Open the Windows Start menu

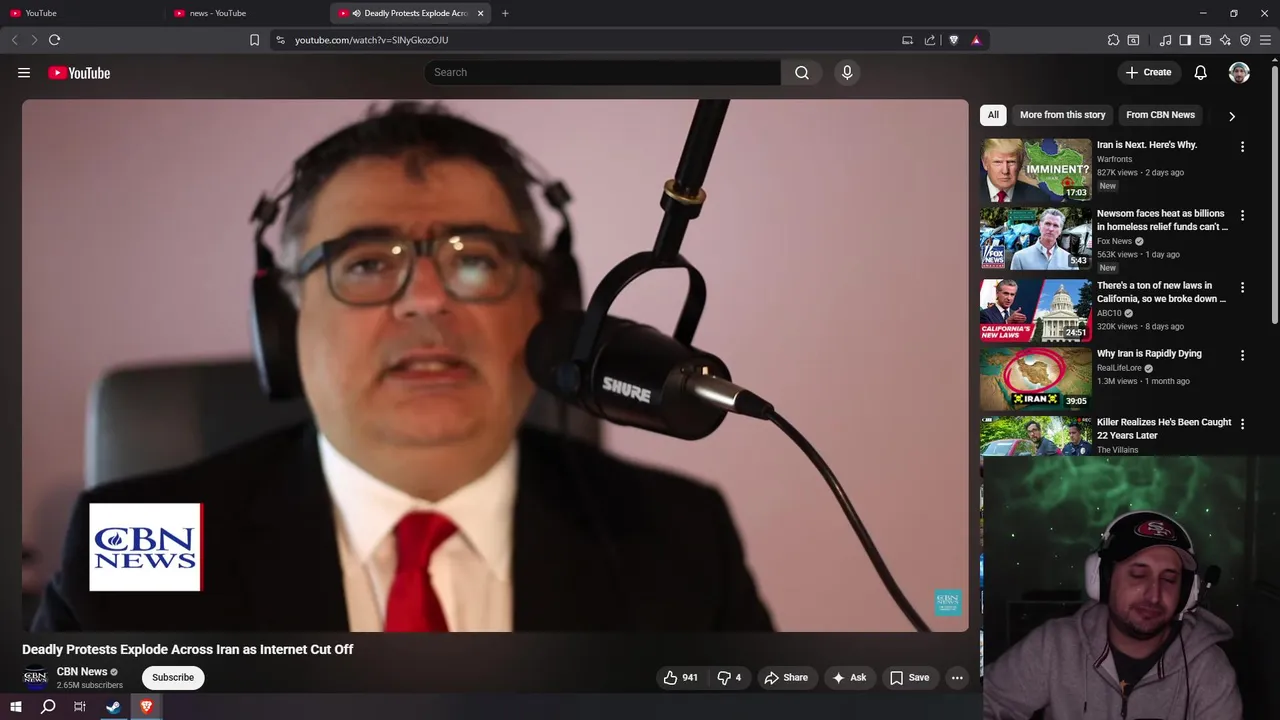point(15,707)
